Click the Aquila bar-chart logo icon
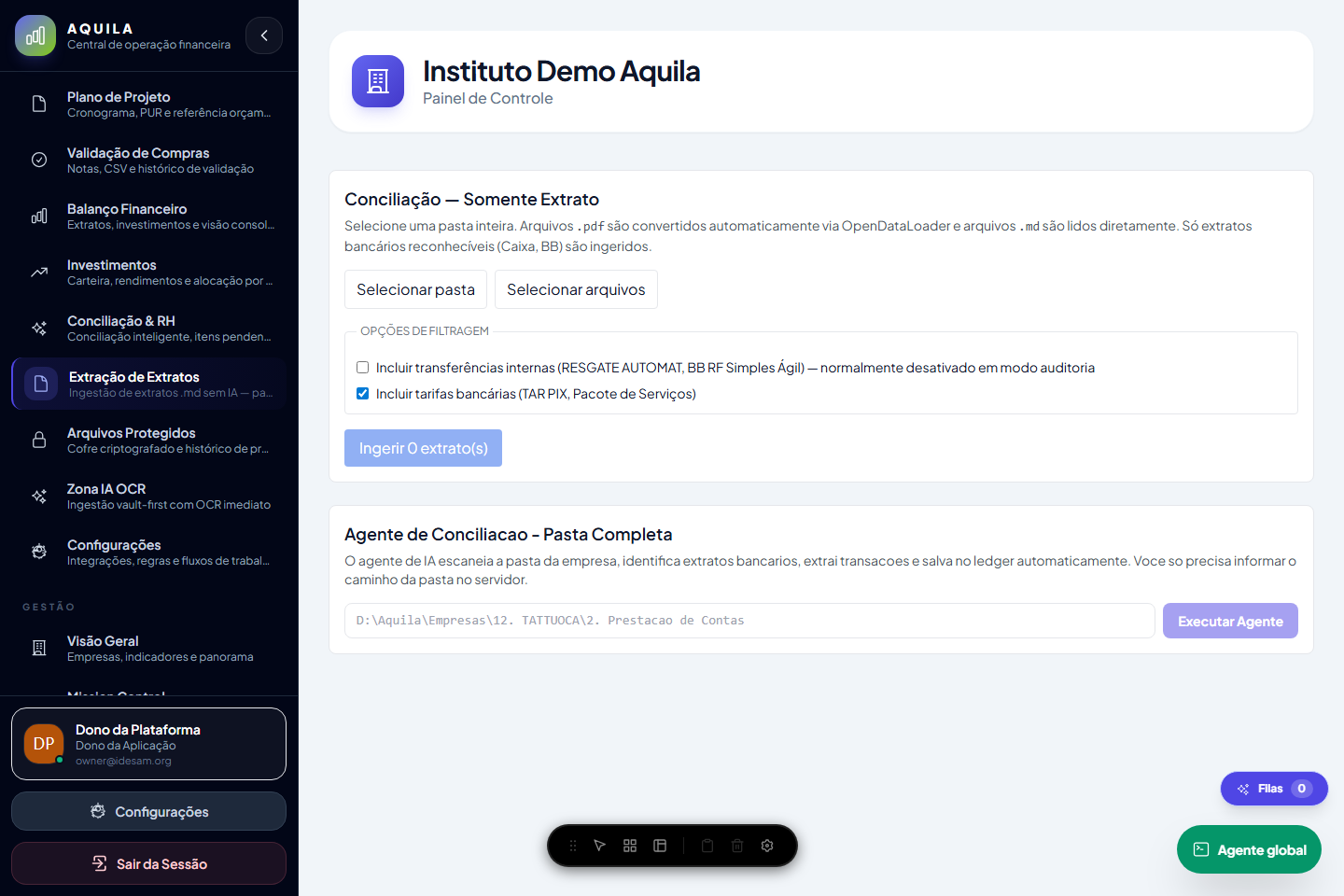 click(x=35, y=35)
